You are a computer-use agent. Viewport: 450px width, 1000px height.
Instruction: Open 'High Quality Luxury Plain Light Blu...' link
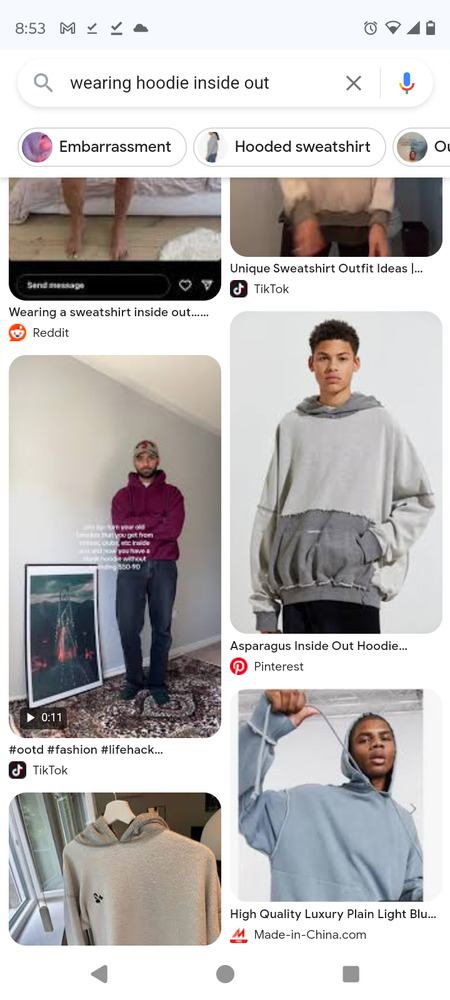[x=333, y=915]
